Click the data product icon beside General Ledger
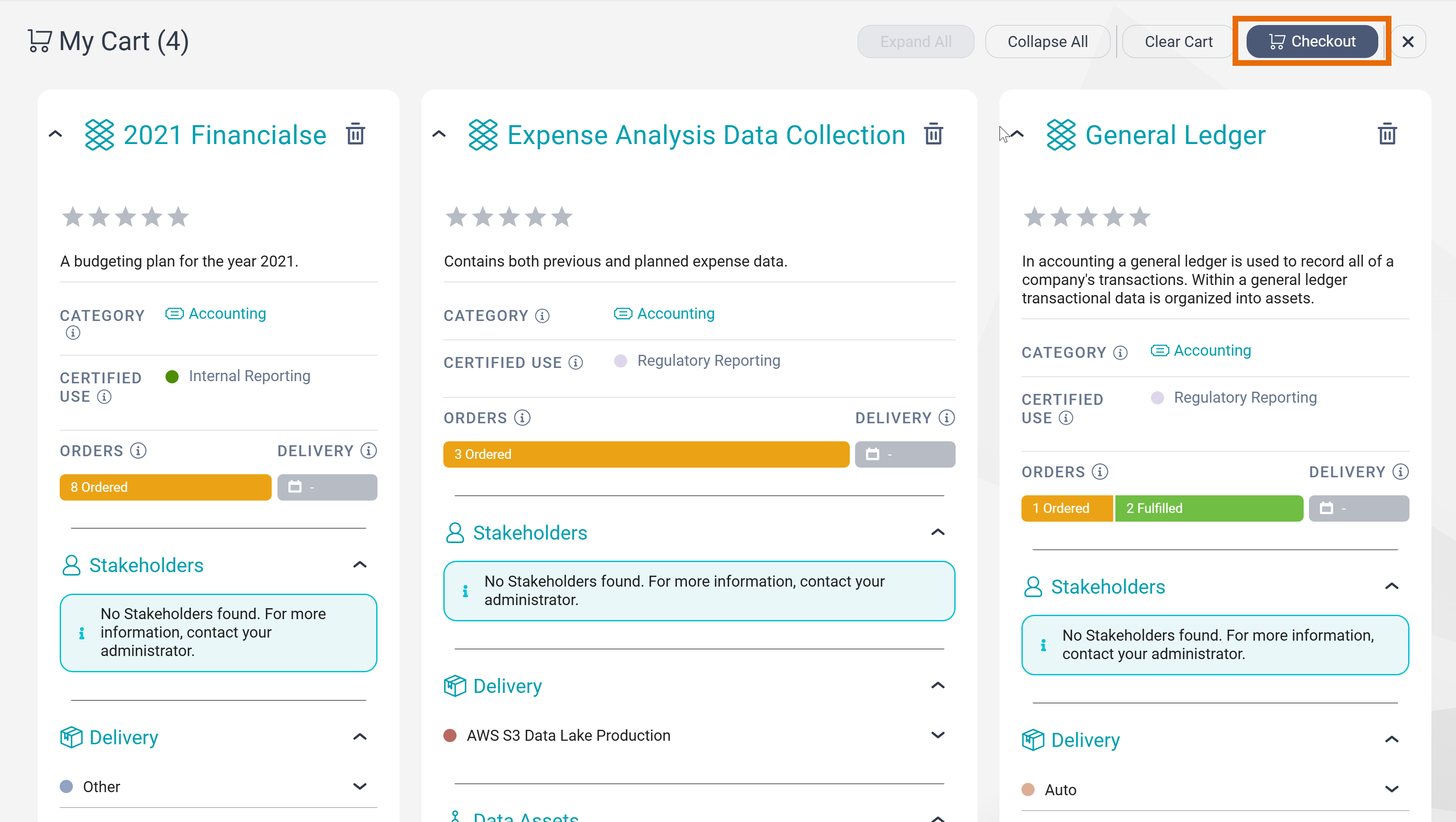This screenshot has width=1456, height=822. [1061, 135]
